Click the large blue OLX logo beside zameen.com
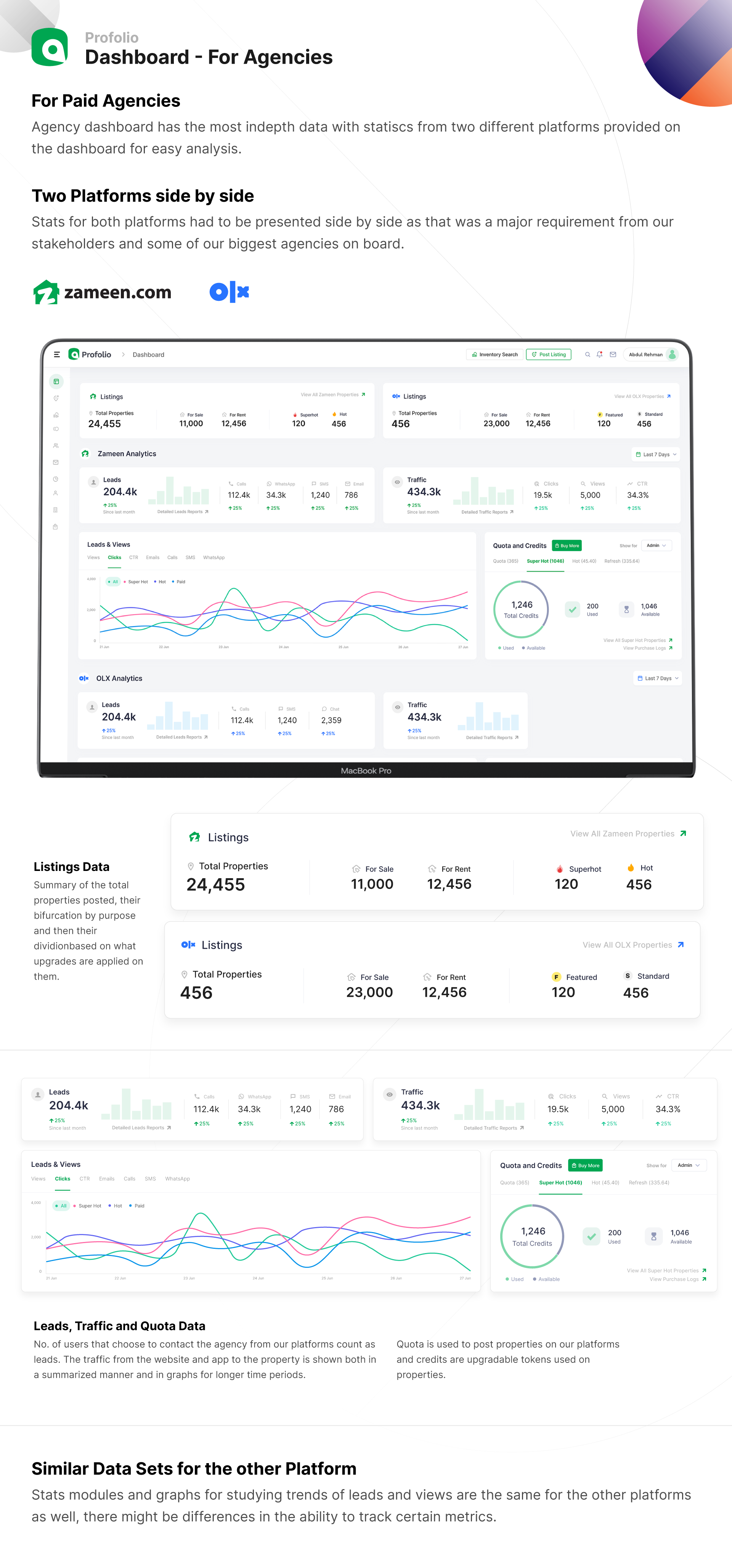Viewport: 732px width, 1568px height. pyautogui.click(x=230, y=292)
